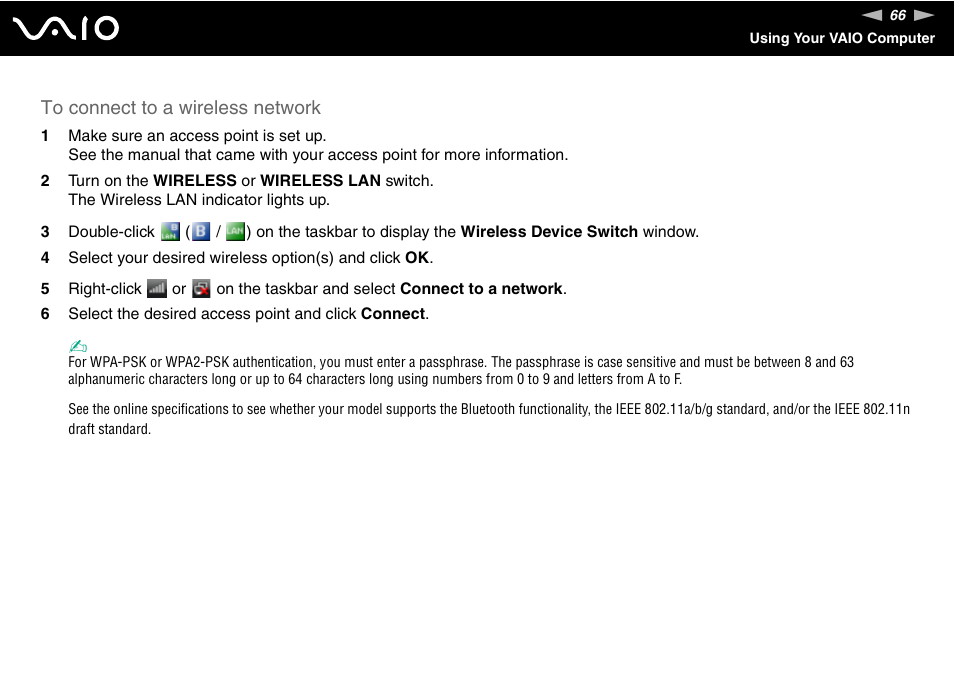Click the green note pencil icon
The height and width of the screenshot is (674, 954).
(x=78, y=346)
